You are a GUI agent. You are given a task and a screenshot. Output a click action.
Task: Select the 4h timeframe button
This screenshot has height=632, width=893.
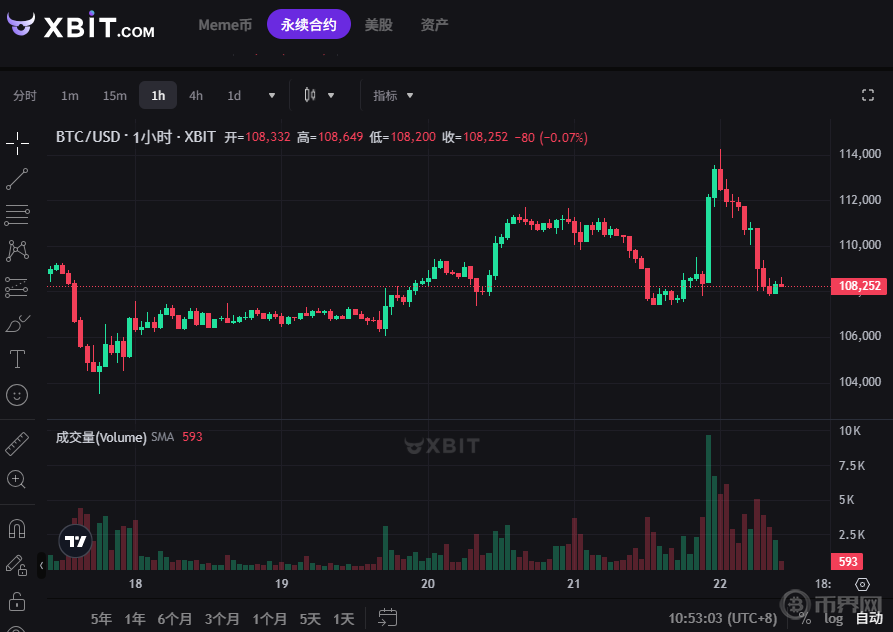pos(196,96)
